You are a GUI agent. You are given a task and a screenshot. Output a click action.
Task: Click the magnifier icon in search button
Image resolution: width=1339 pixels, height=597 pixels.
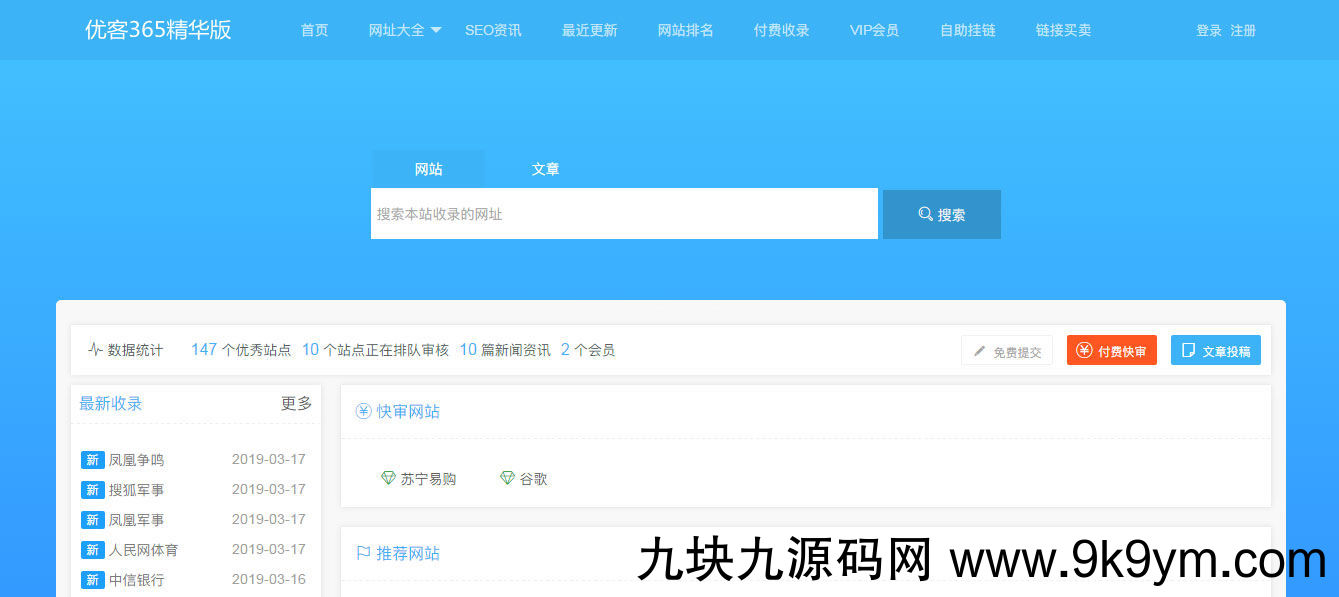[925, 214]
